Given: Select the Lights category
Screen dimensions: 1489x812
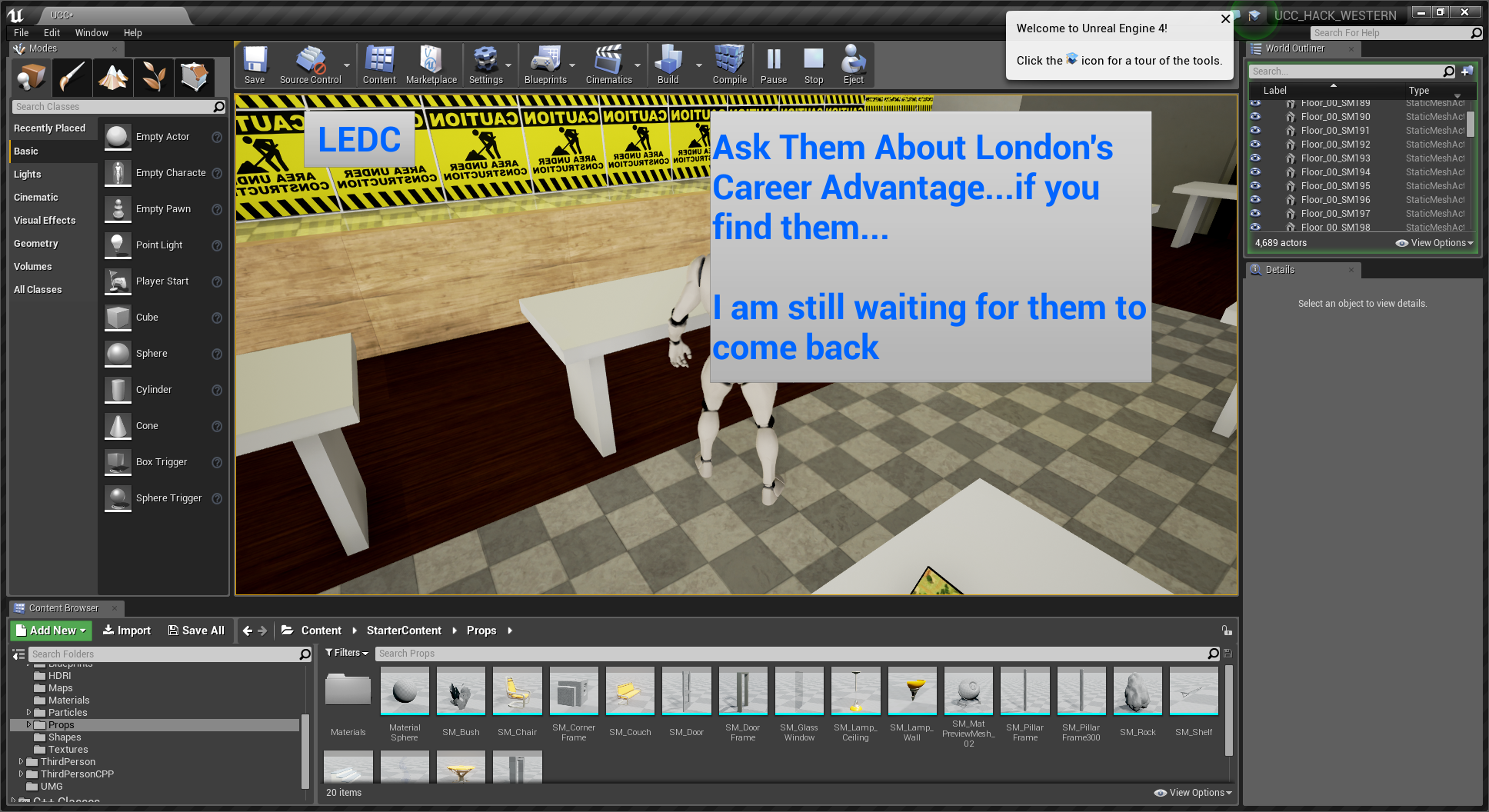Looking at the screenshot, I should [x=28, y=175].
